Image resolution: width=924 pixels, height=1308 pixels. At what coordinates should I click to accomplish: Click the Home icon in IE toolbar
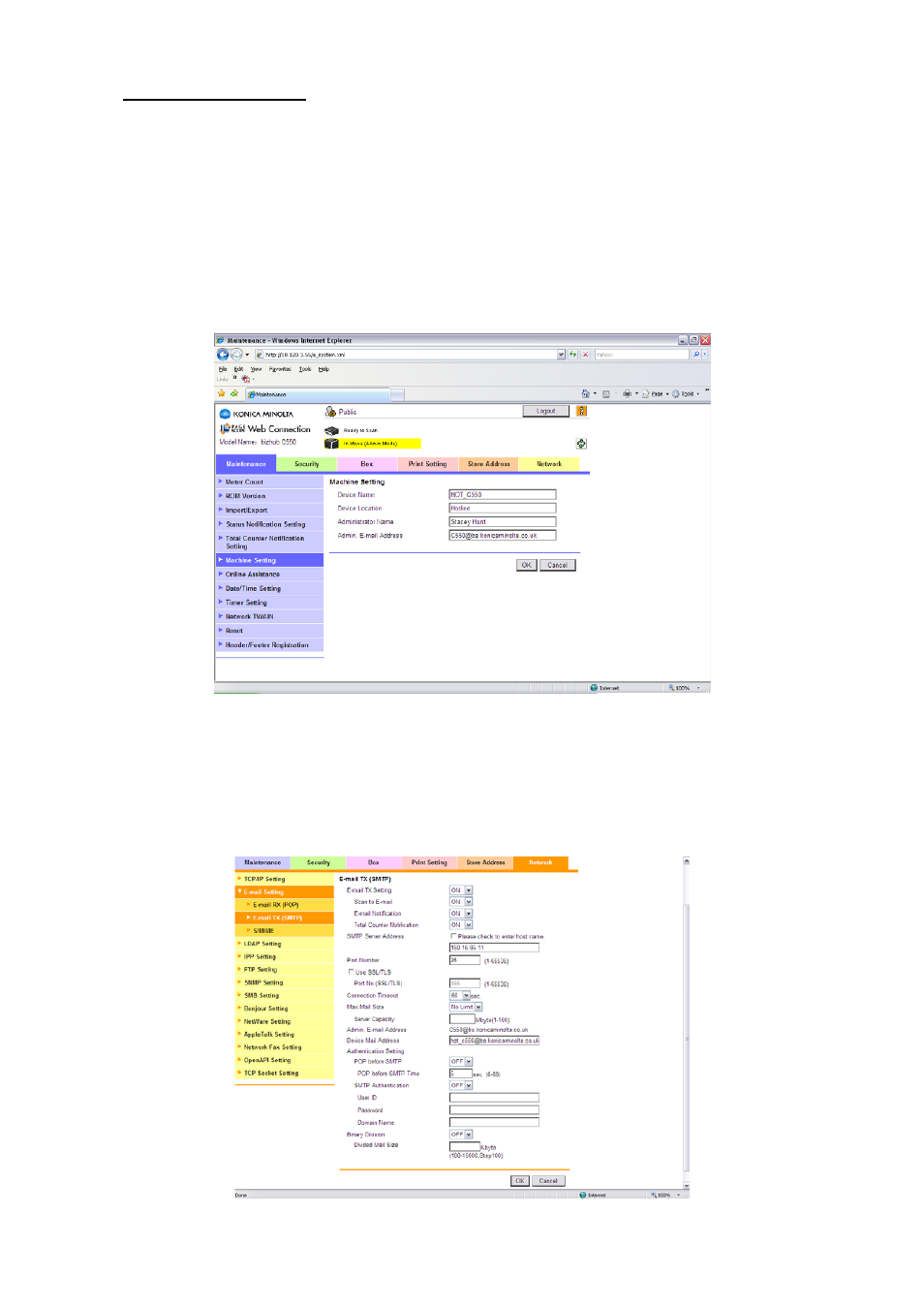[585, 394]
